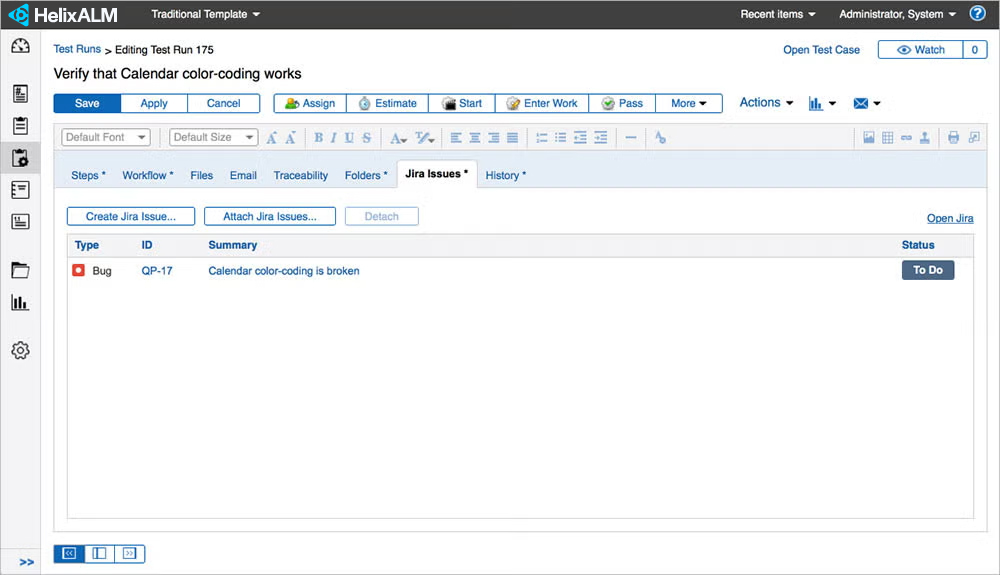Open the highlight color dropdown
The height and width of the screenshot is (575, 1000).
coord(425,138)
